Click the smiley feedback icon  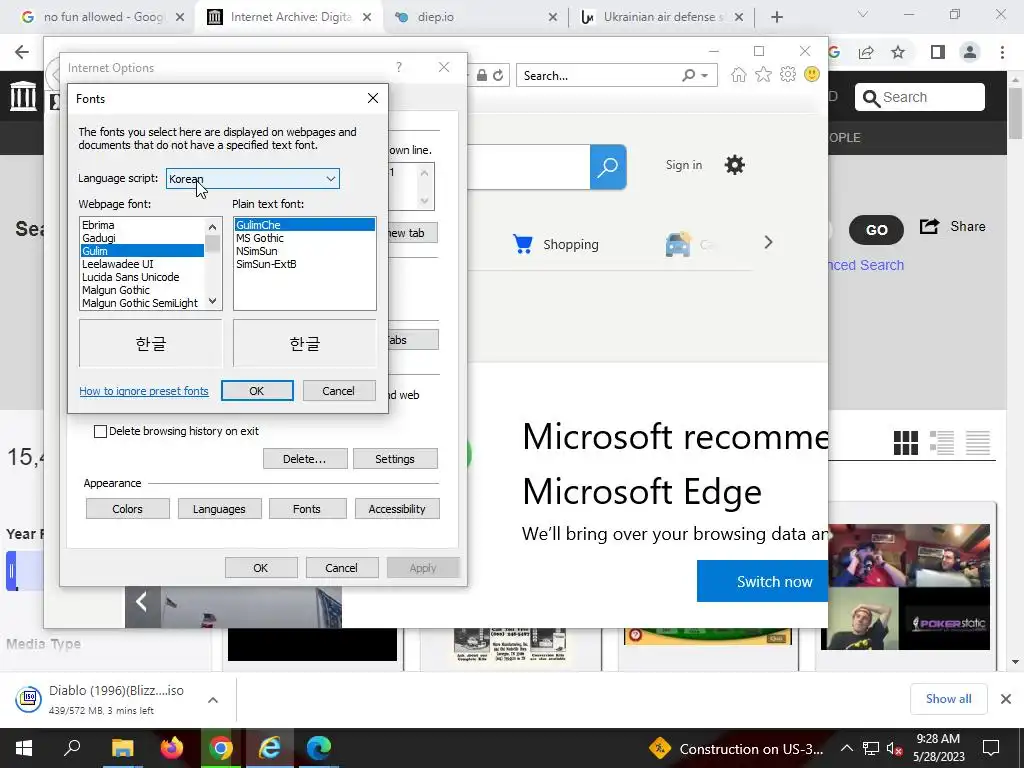point(812,74)
